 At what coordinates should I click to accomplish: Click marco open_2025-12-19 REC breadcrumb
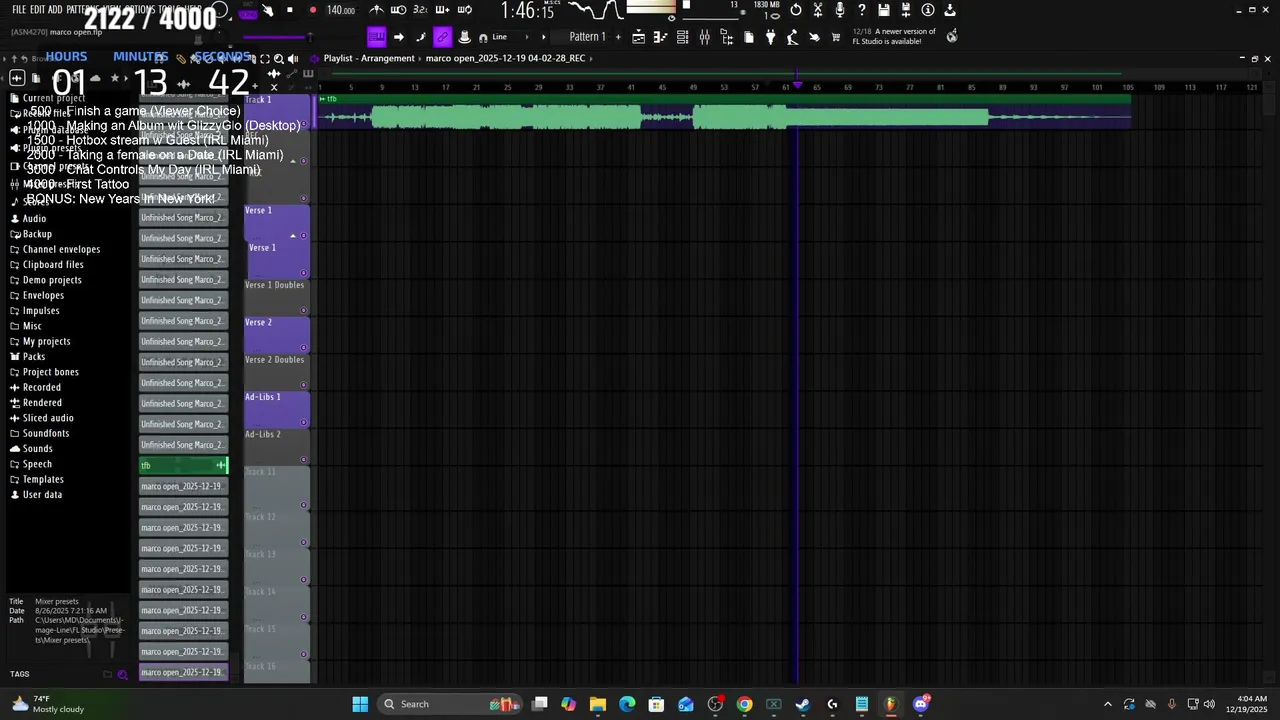pos(505,58)
